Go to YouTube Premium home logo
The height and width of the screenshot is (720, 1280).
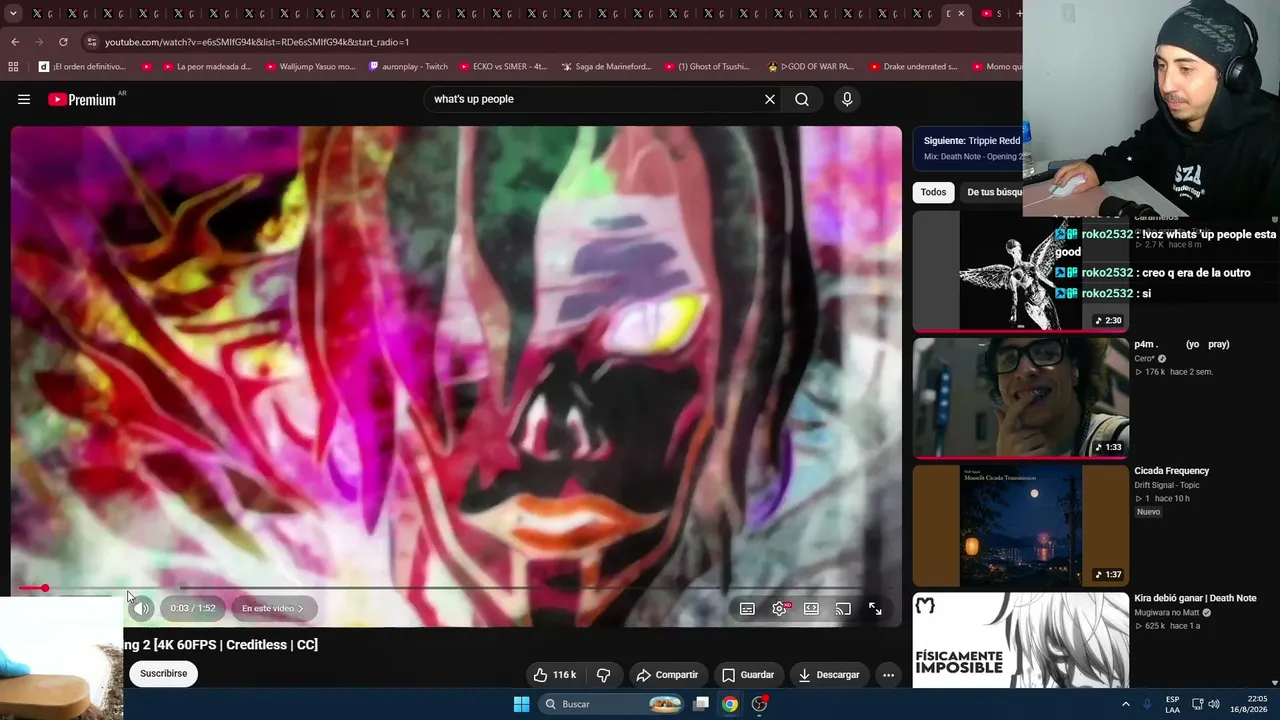point(82,99)
